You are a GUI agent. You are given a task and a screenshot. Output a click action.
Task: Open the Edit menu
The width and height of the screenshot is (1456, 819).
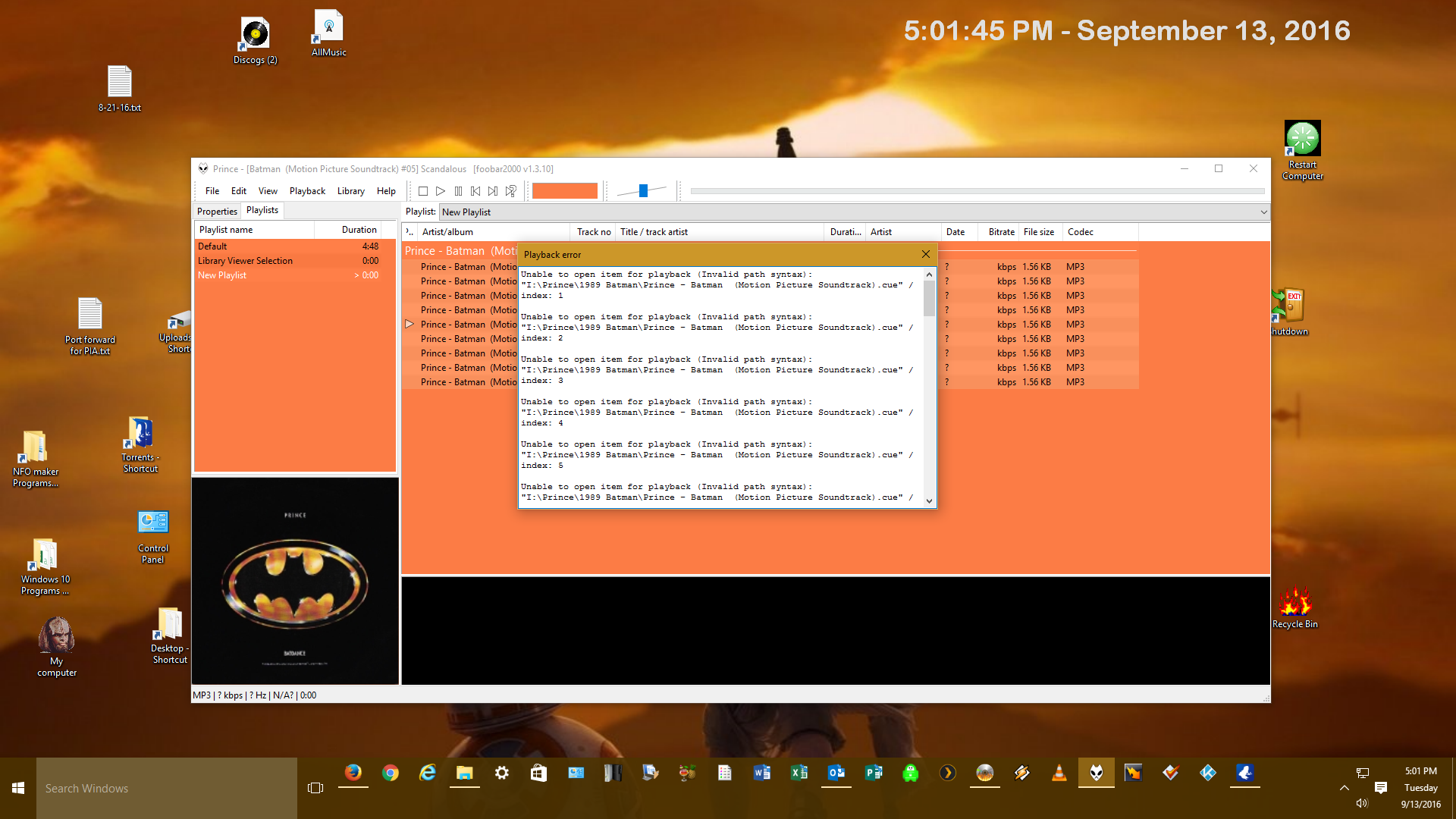coord(239,191)
